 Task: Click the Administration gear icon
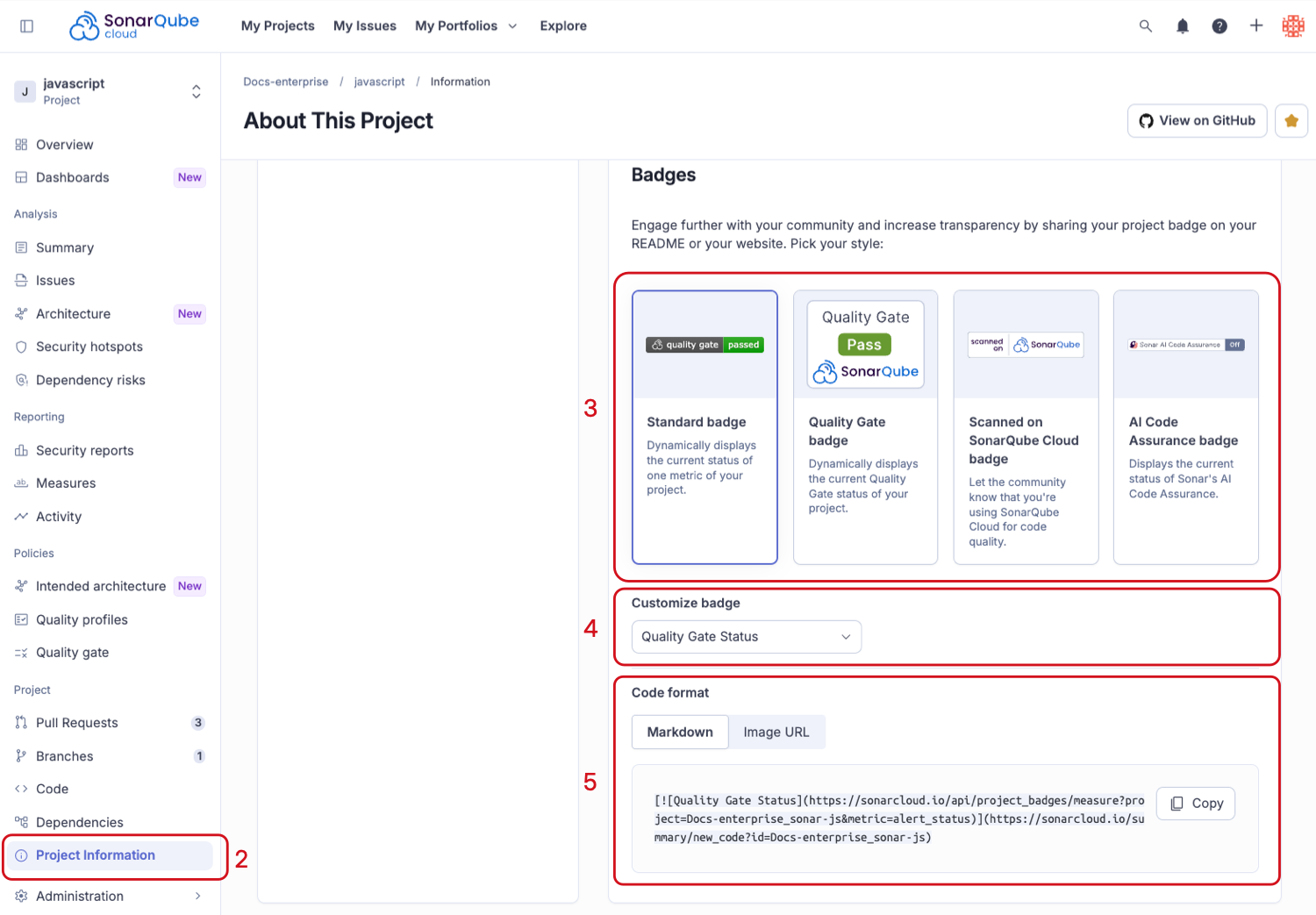(21, 896)
